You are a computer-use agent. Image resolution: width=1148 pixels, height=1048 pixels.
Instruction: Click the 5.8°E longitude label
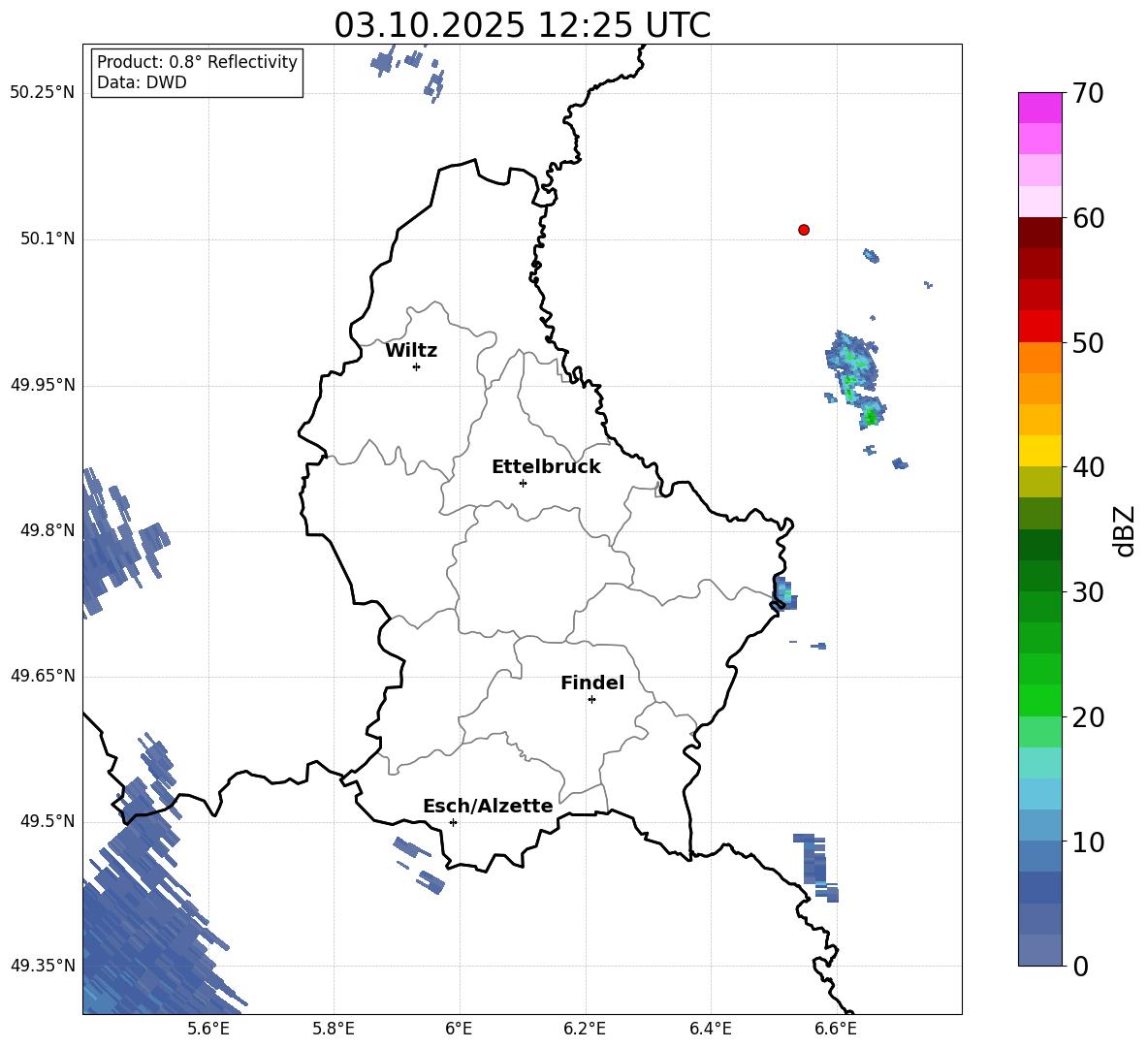coord(334,1029)
